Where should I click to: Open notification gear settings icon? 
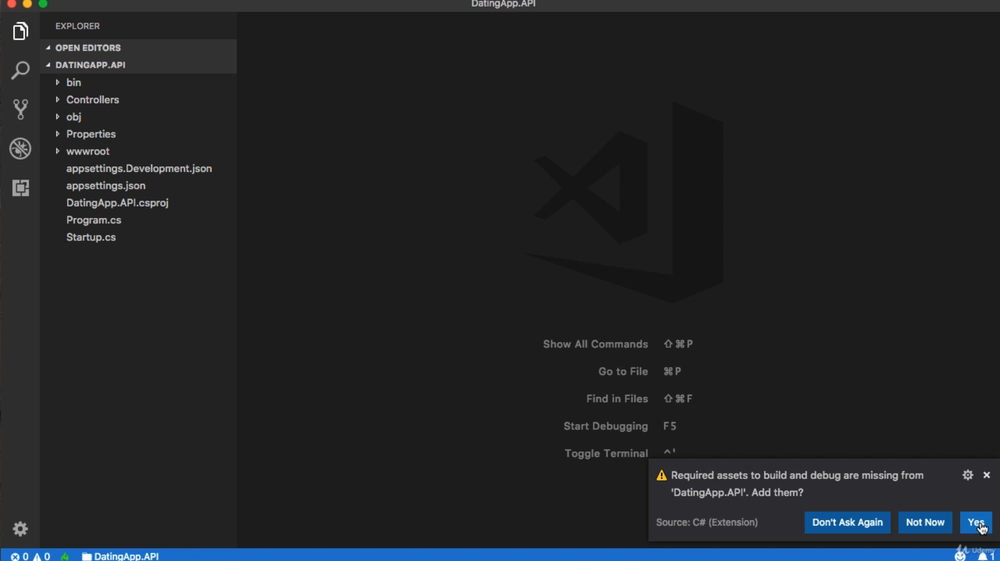click(967, 475)
